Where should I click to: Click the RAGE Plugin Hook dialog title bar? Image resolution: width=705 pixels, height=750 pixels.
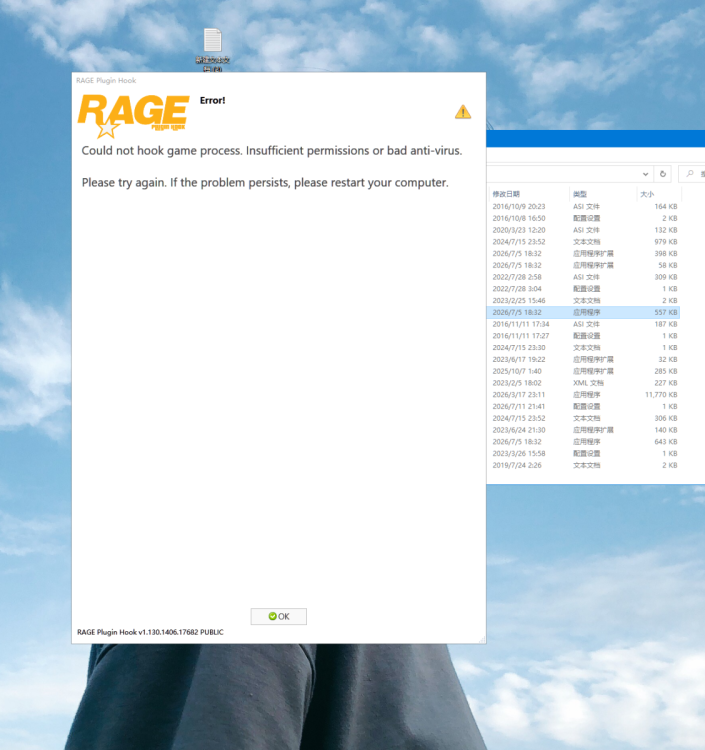pyautogui.click(x=278, y=80)
